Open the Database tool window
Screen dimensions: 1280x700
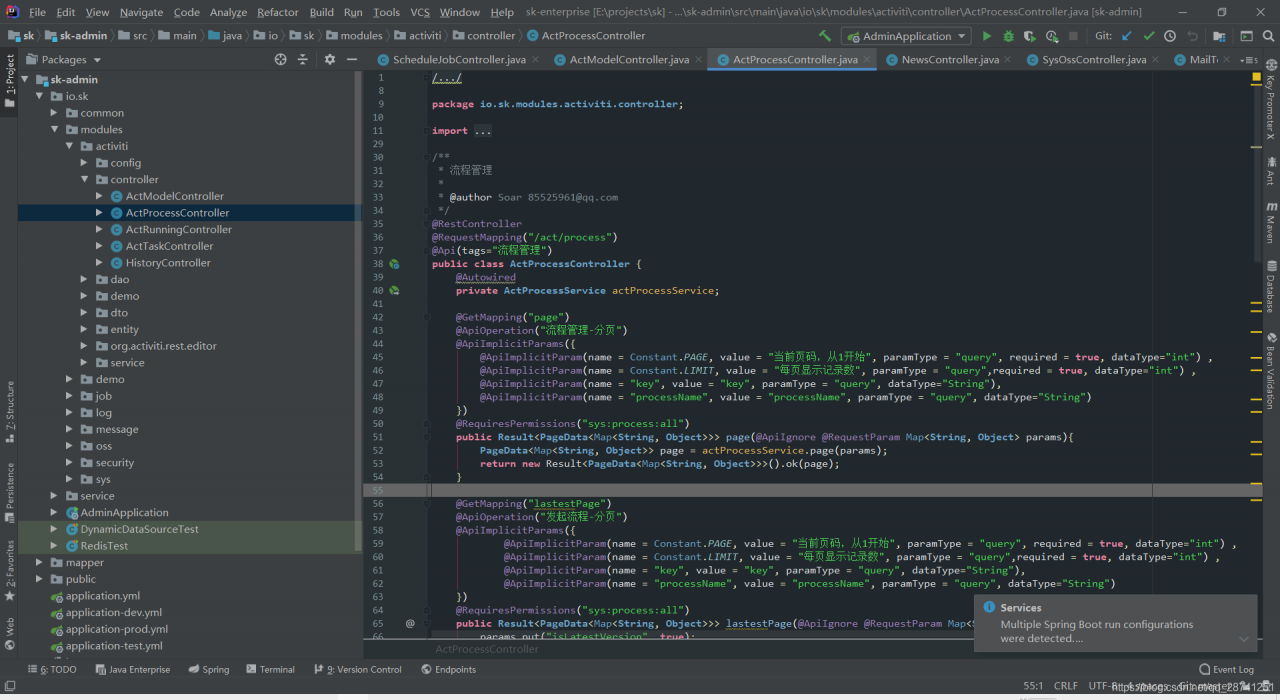click(x=1271, y=287)
